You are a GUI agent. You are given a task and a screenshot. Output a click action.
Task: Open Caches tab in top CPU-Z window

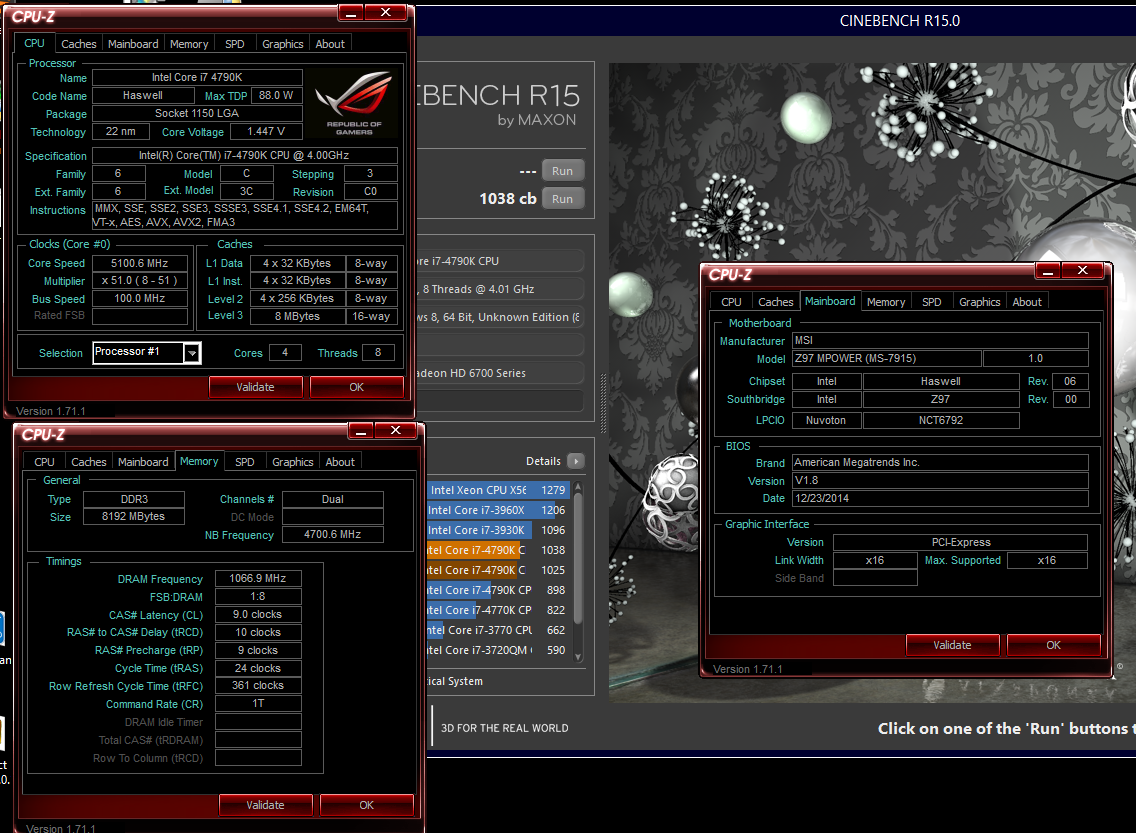pos(78,44)
